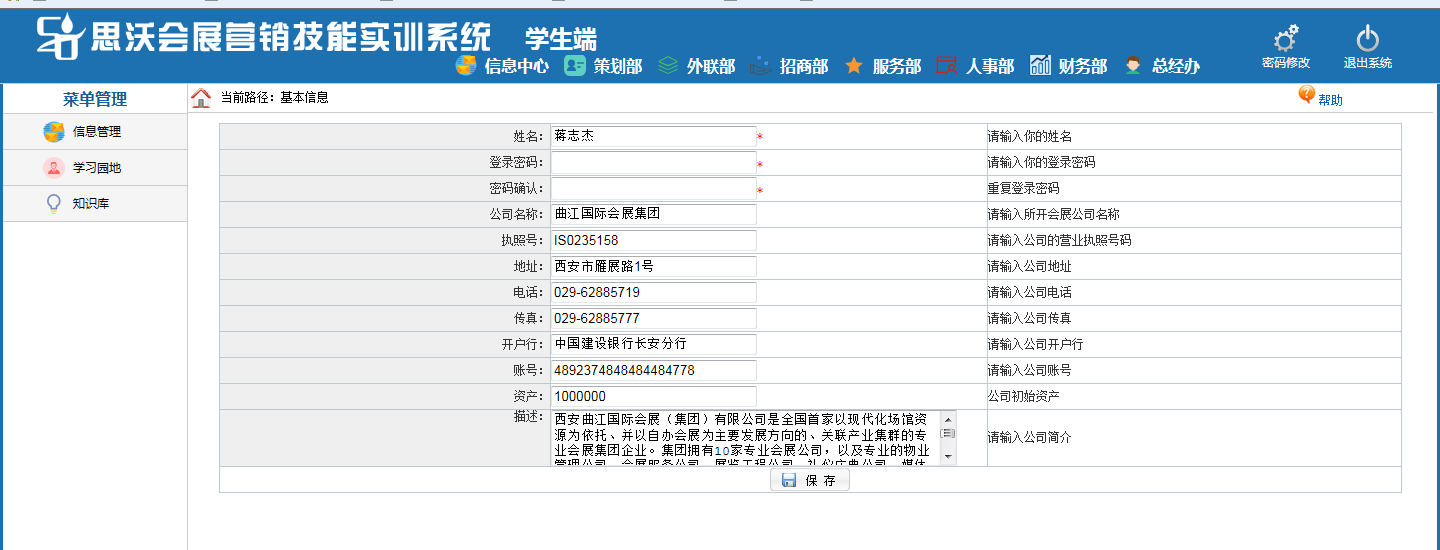
Task: Click the 财务部 bar chart icon
Action: tap(1040, 66)
